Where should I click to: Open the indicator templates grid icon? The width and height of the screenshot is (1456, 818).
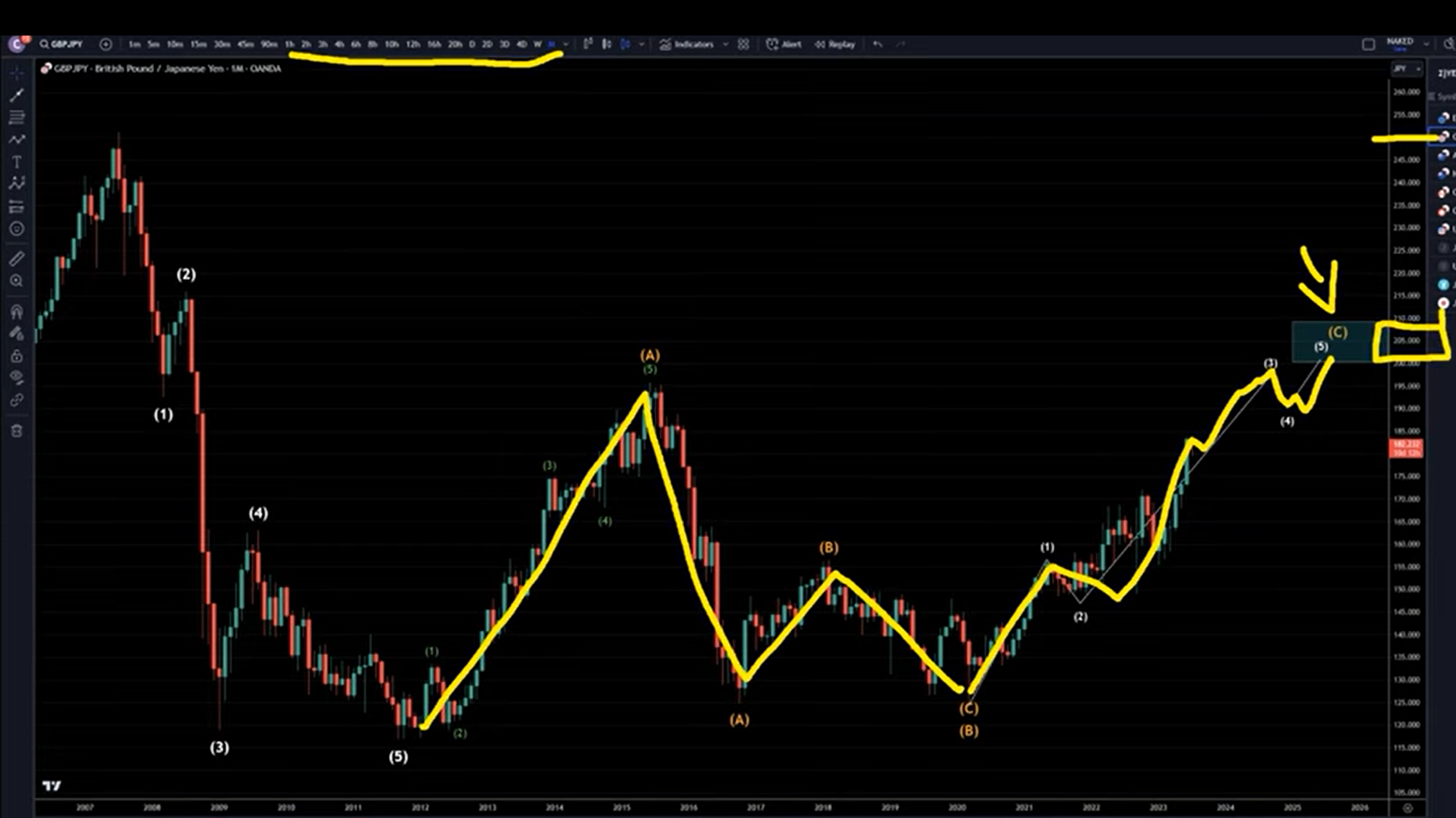click(743, 44)
